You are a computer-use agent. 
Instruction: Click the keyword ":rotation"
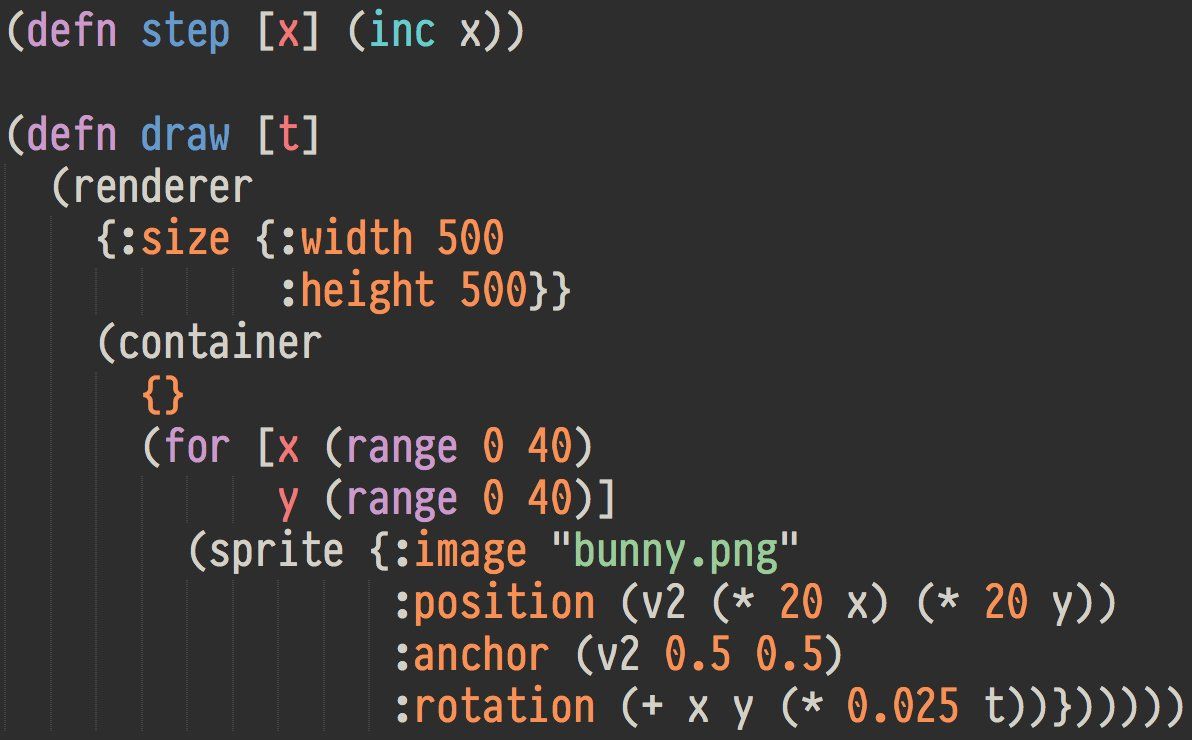(494, 707)
